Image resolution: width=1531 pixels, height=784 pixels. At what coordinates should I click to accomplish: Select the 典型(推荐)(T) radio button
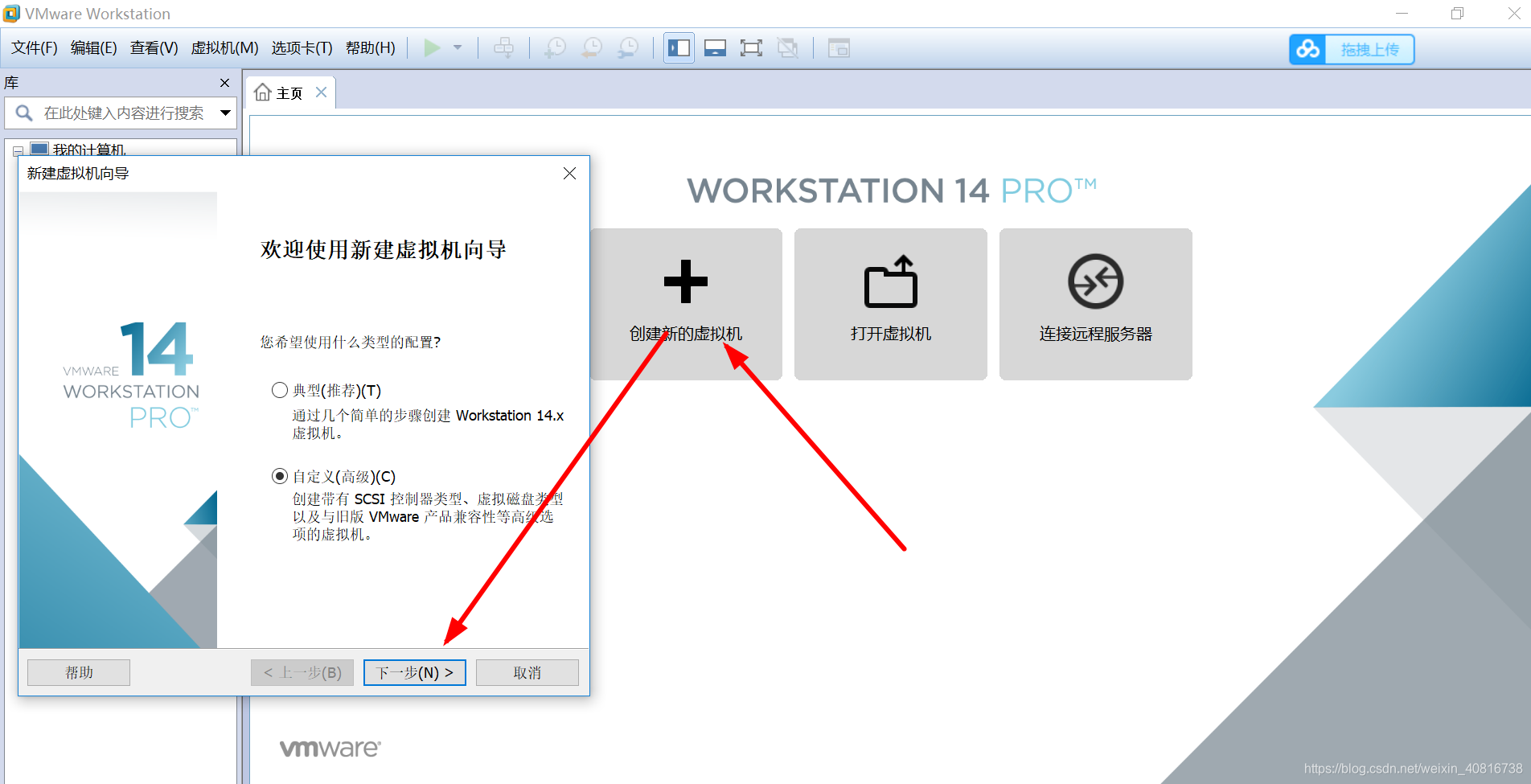pos(280,390)
